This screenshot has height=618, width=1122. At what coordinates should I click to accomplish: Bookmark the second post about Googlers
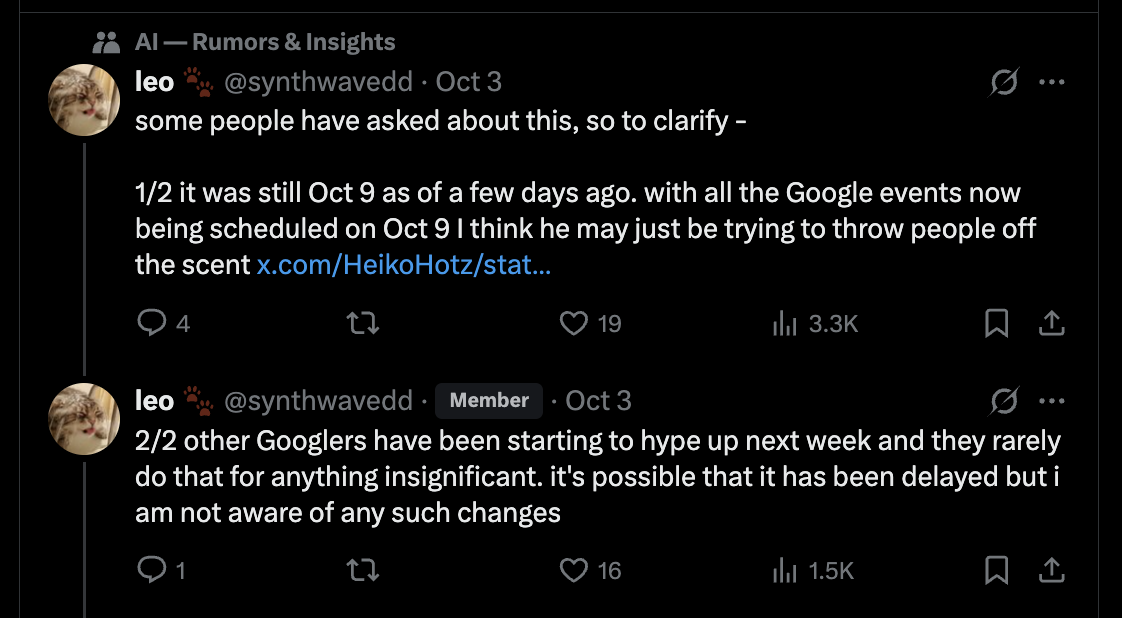tap(997, 570)
